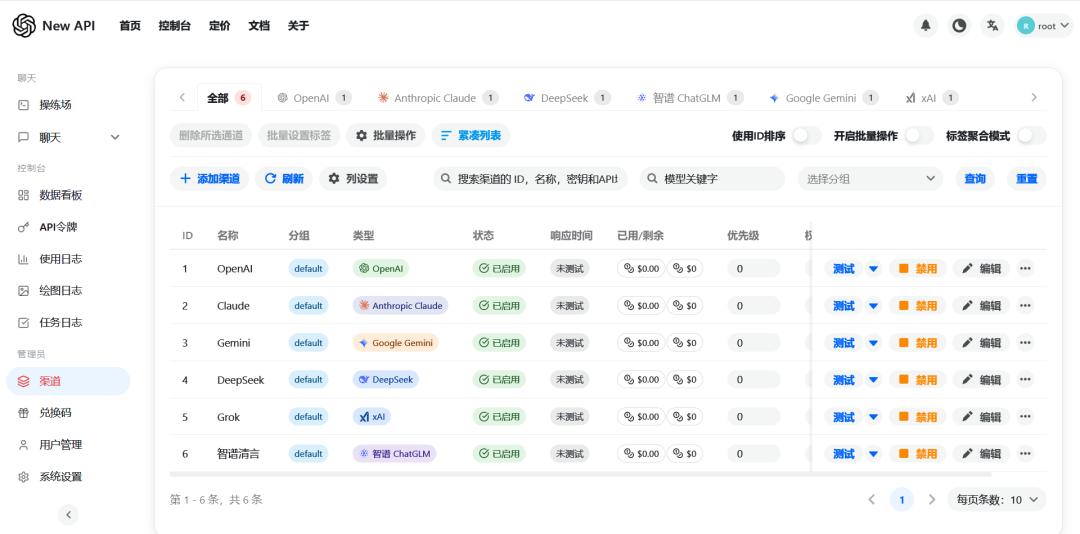The width and height of the screenshot is (1080, 534).
Task: Disable the Gemini channel with 禁用
Action: (918, 343)
